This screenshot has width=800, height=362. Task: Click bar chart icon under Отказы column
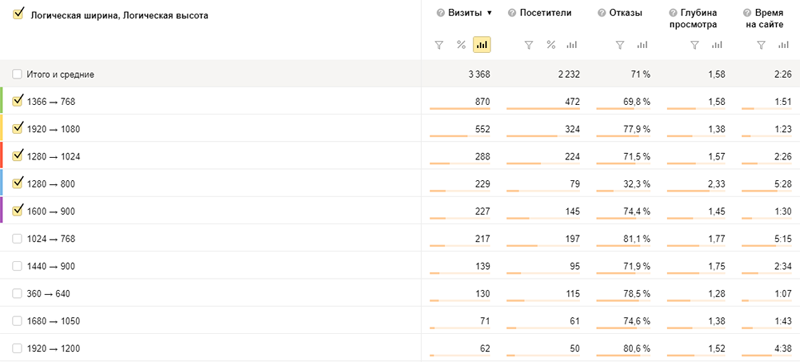pyautogui.click(x=642, y=45)
